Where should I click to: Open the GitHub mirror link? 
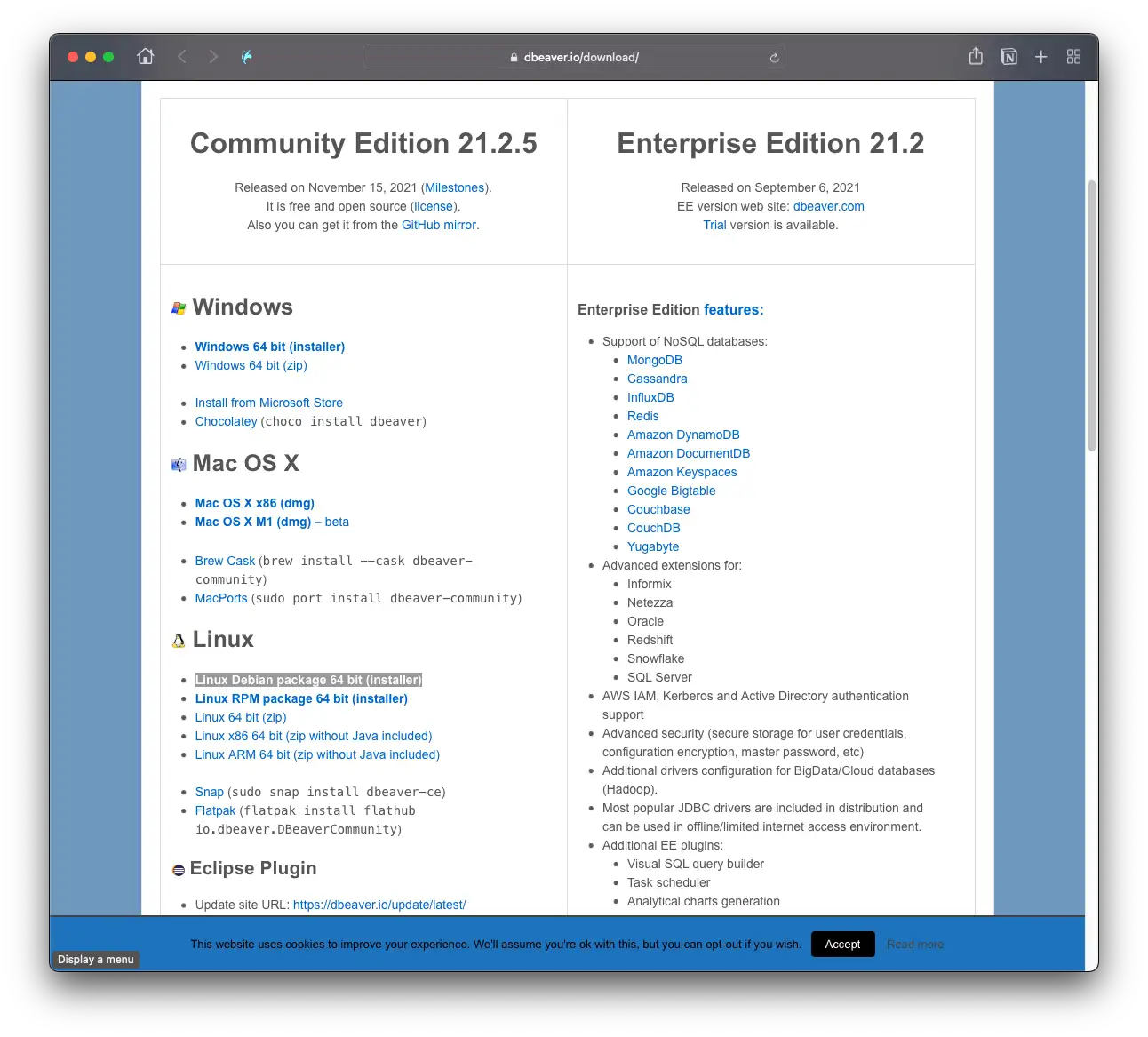(x=439, y=225)
